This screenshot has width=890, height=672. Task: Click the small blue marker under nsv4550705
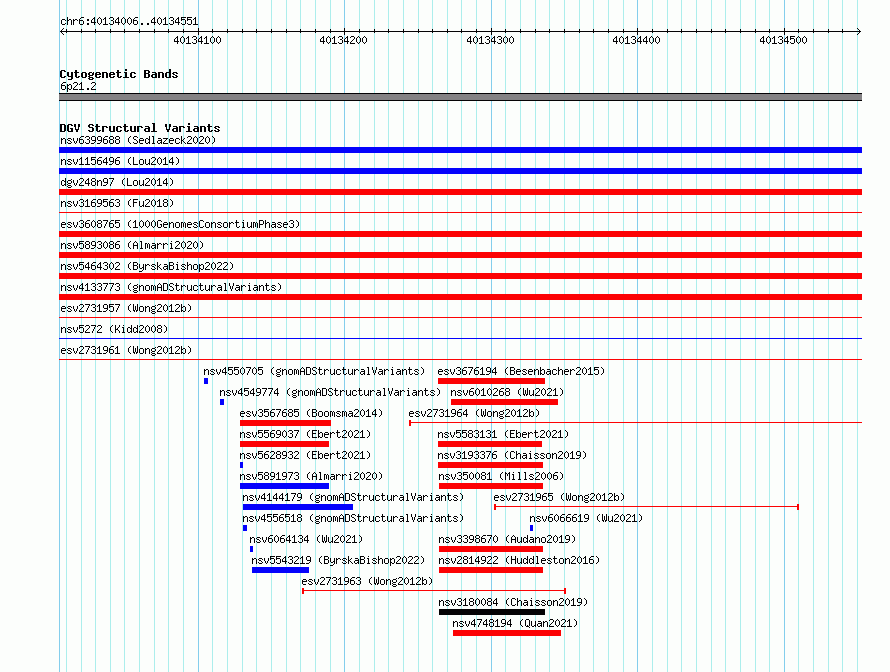point(206,381)
